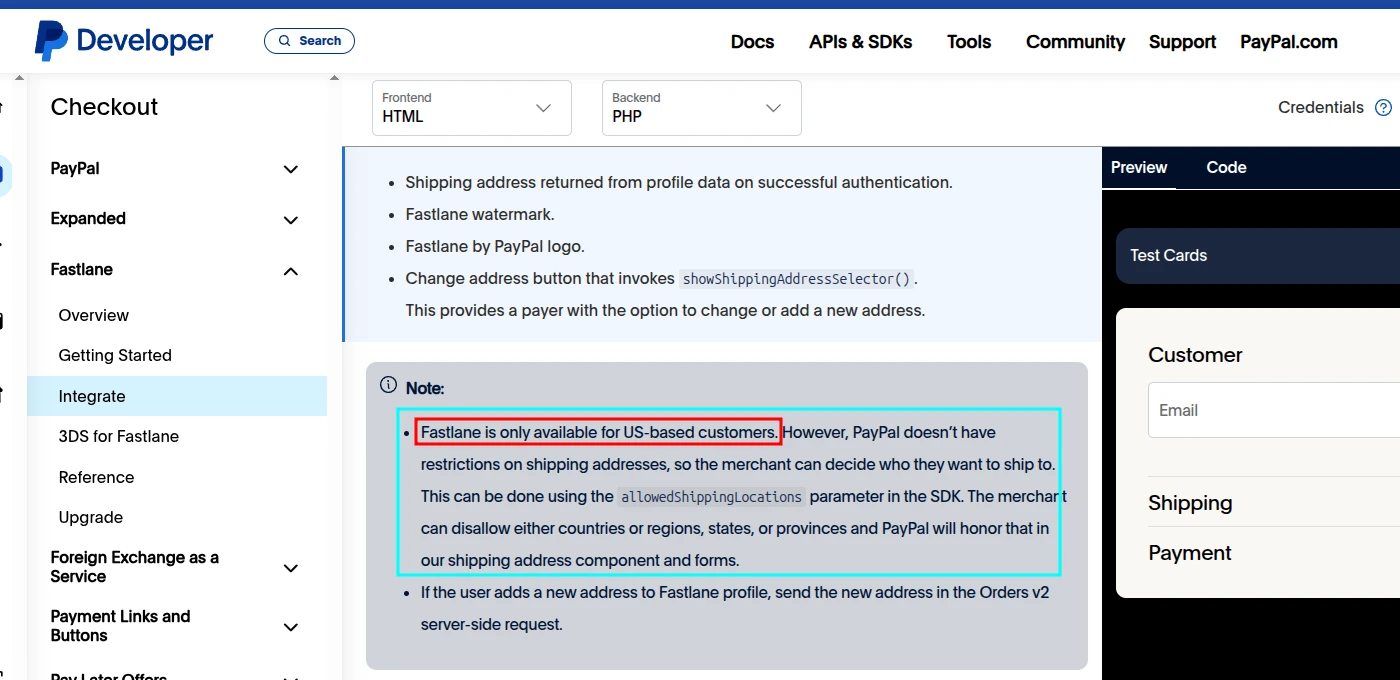Switch to the Code tab
The width and height of the screenshot is (1400, 680).
(1226, 168)
